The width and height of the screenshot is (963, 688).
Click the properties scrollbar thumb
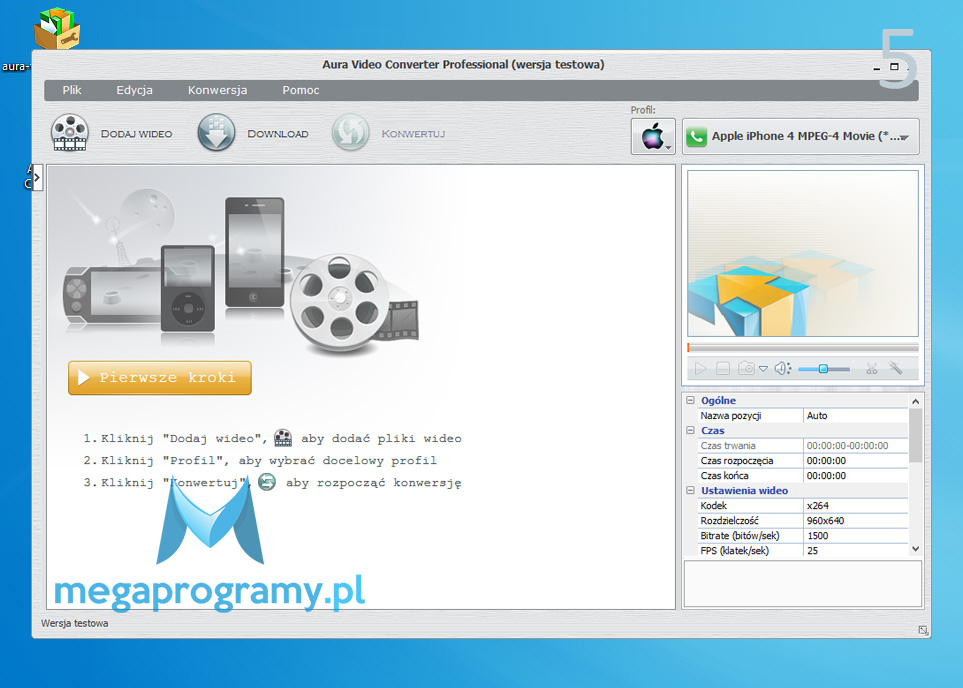(x=916, y=435)
